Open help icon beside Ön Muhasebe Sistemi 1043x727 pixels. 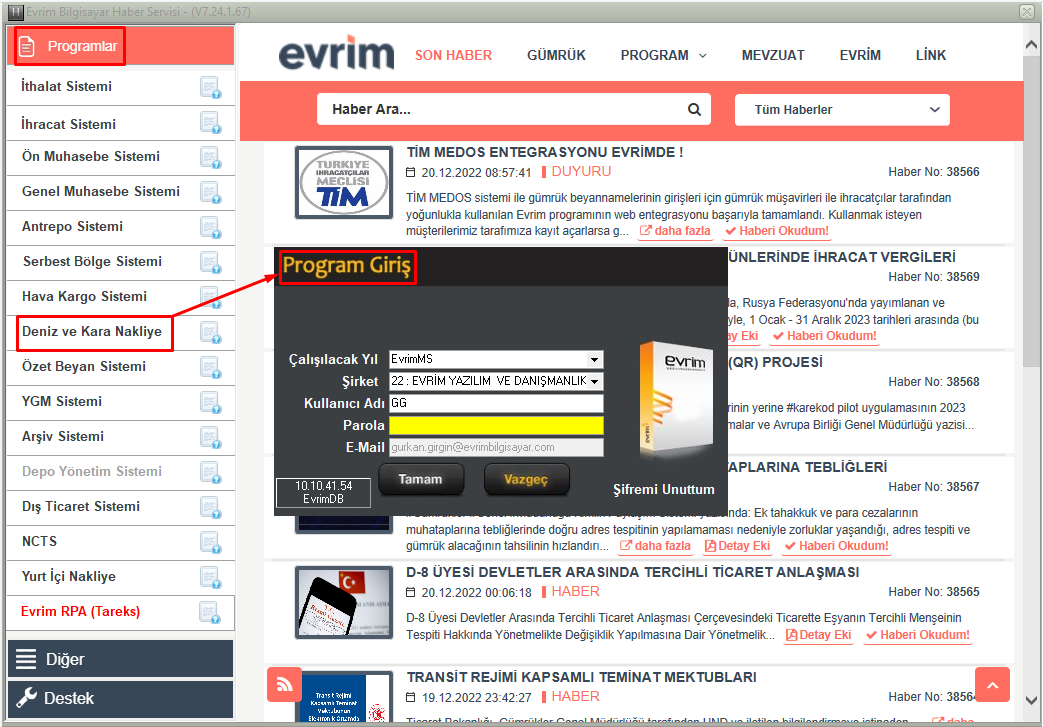point(211,158)
